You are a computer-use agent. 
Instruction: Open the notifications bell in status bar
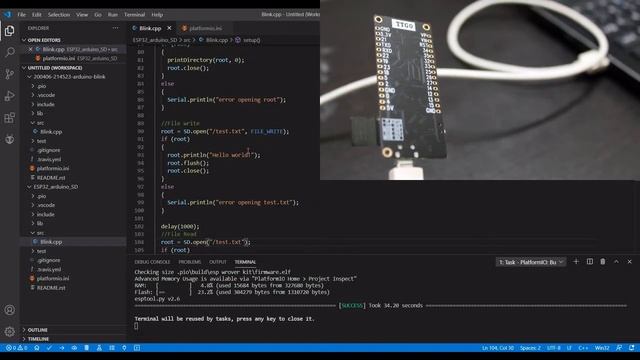tap(632, 348)
